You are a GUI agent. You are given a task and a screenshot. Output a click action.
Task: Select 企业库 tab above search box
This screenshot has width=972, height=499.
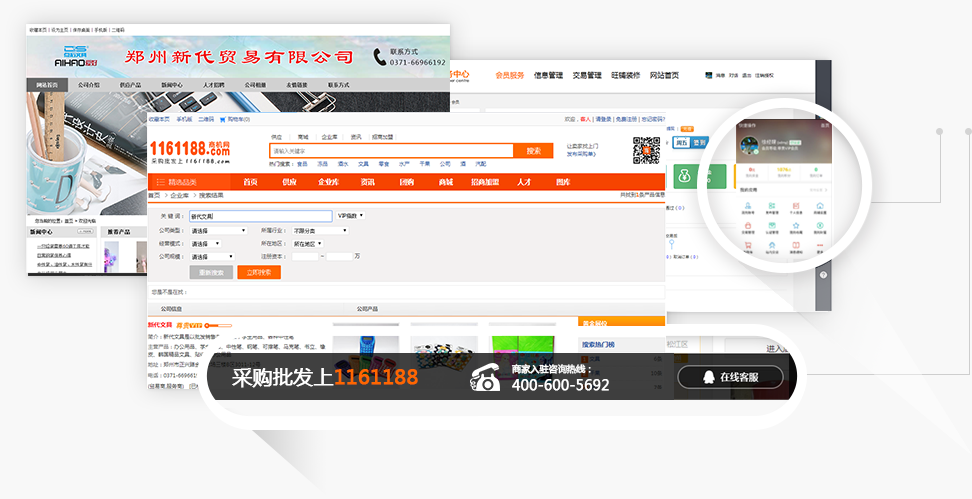[329, 137]
